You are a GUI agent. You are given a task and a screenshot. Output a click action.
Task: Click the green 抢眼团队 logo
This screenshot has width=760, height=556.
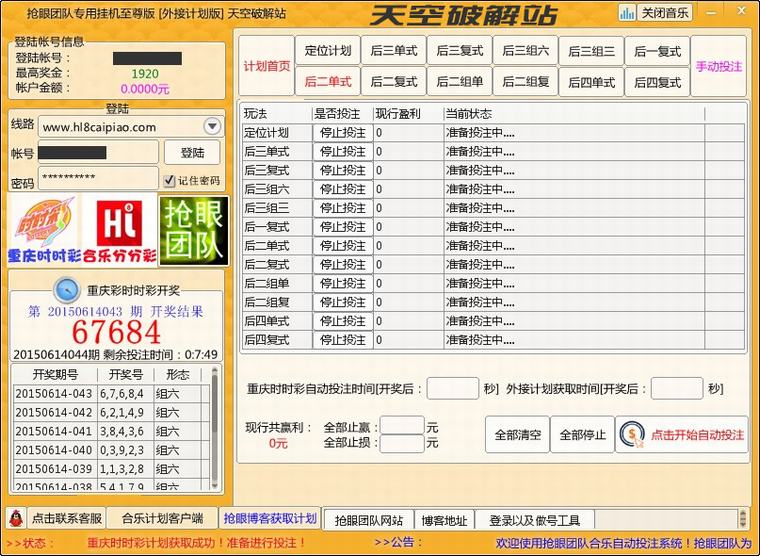coord(194,230)
